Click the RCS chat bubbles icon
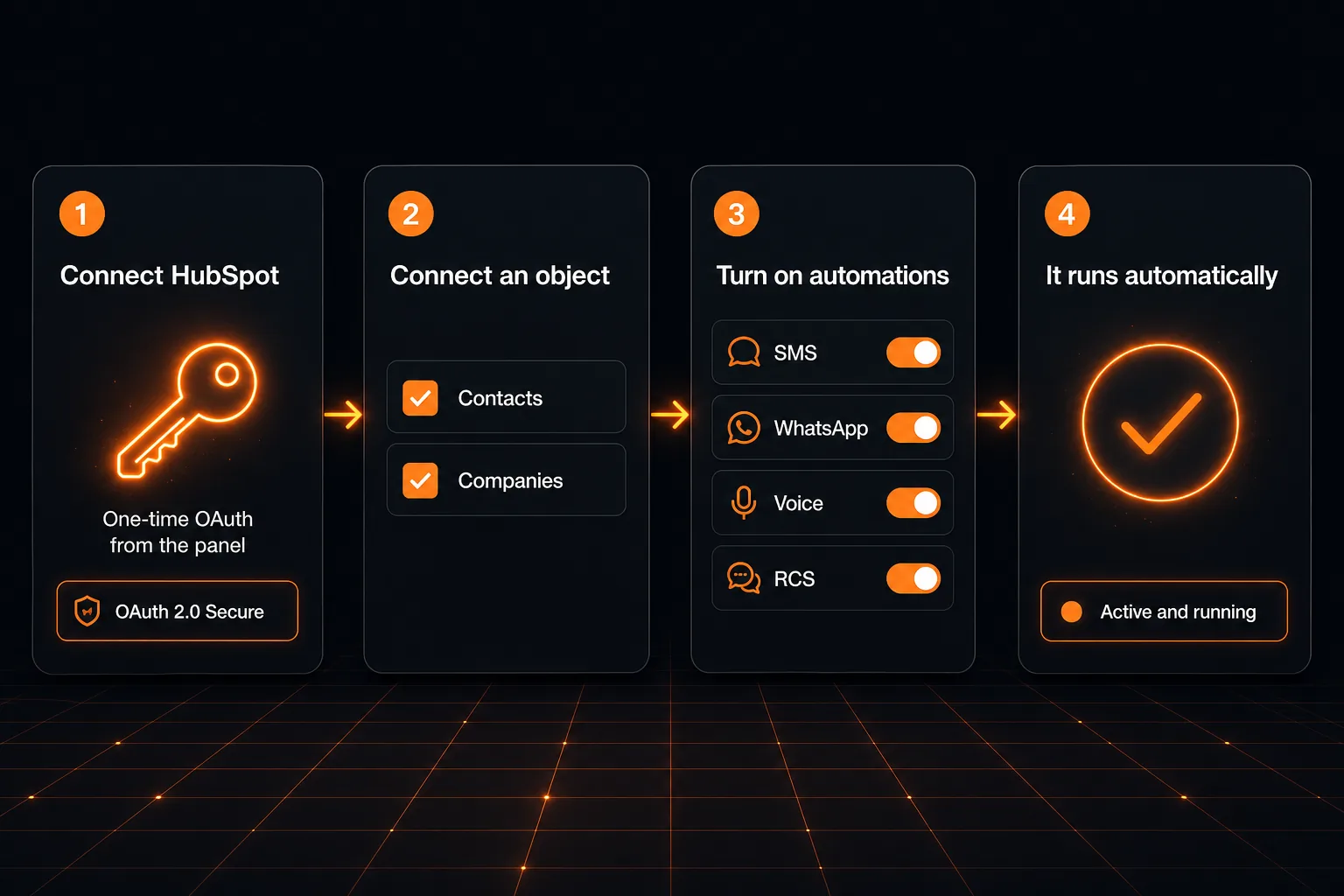This screenshot has height=896, width=1344. click(x=744, y=578)
